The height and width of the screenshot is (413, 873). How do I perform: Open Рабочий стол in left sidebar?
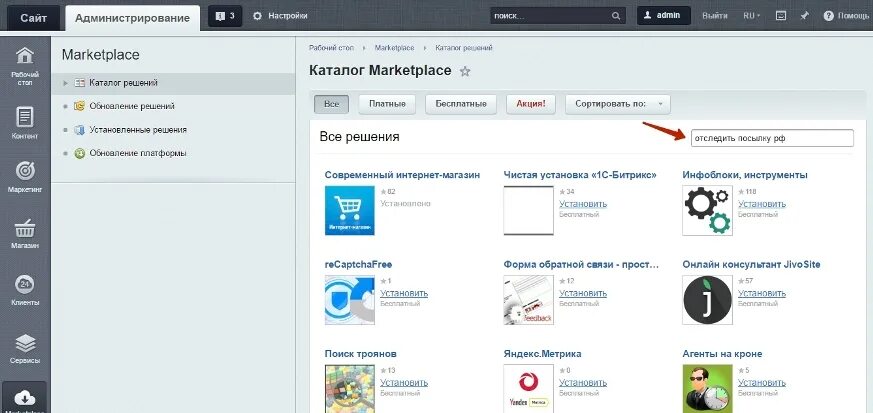point(25,66)
